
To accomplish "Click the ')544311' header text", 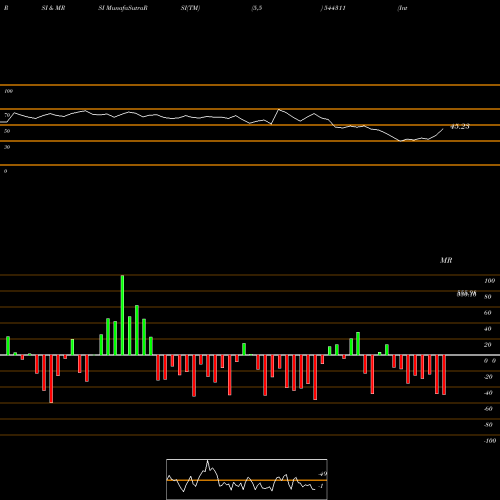I will tap(333, 8).
